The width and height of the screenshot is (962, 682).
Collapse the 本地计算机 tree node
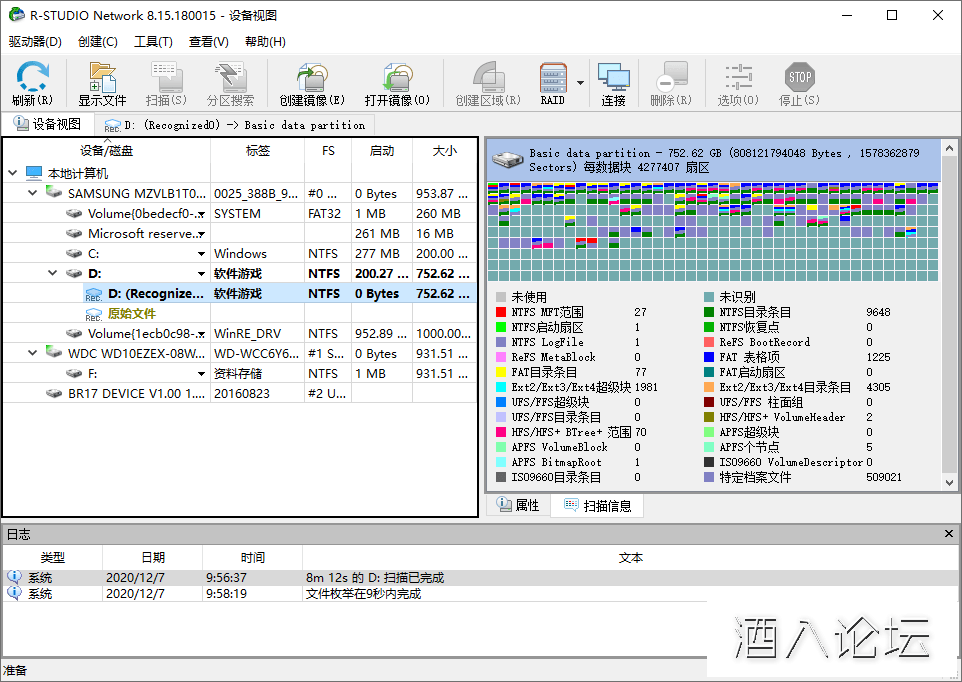(x=12, y=173)
